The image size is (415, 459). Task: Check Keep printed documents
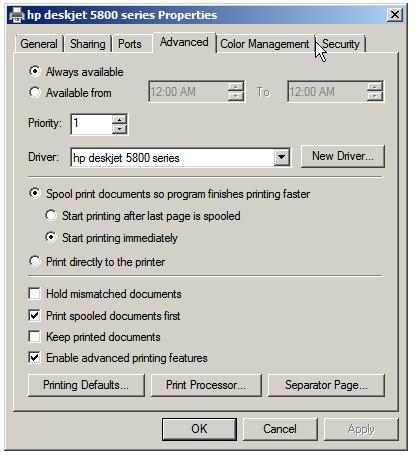[35, 337]
